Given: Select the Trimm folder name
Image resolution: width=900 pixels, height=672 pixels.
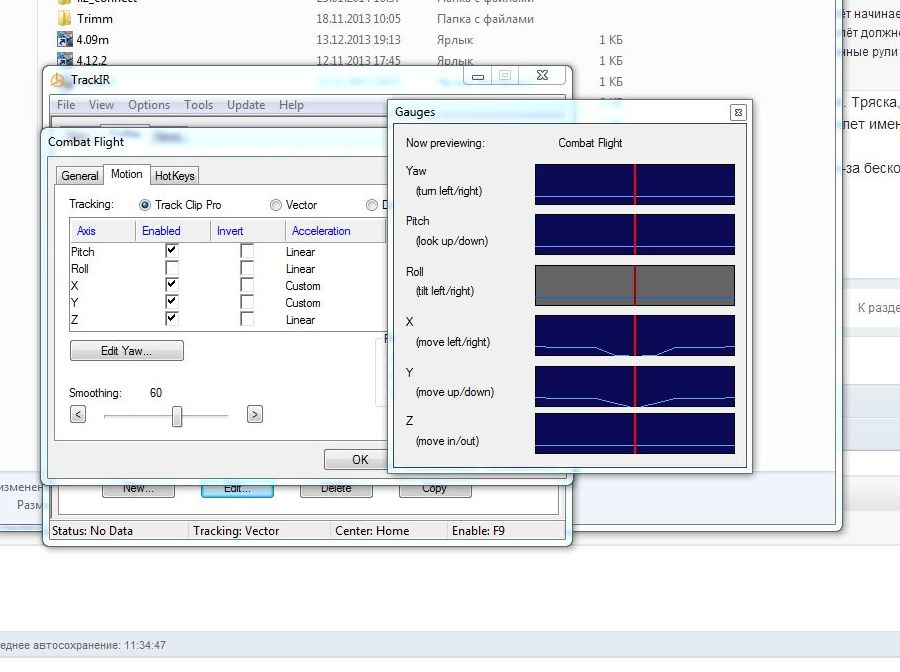Looking at the screenshot, I should click(x=95, y=19).
